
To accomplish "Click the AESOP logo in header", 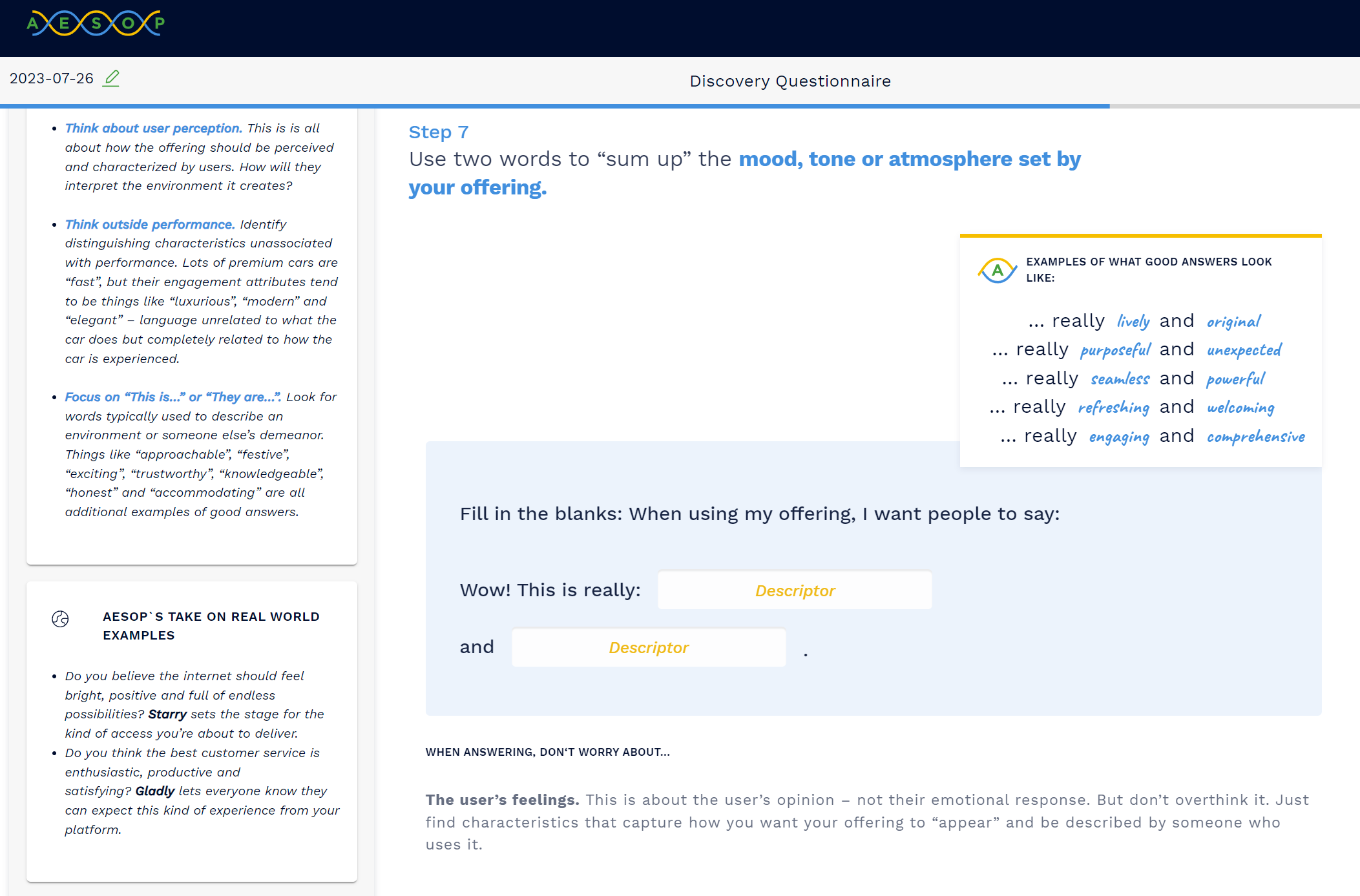I will [x=96, y=24].
